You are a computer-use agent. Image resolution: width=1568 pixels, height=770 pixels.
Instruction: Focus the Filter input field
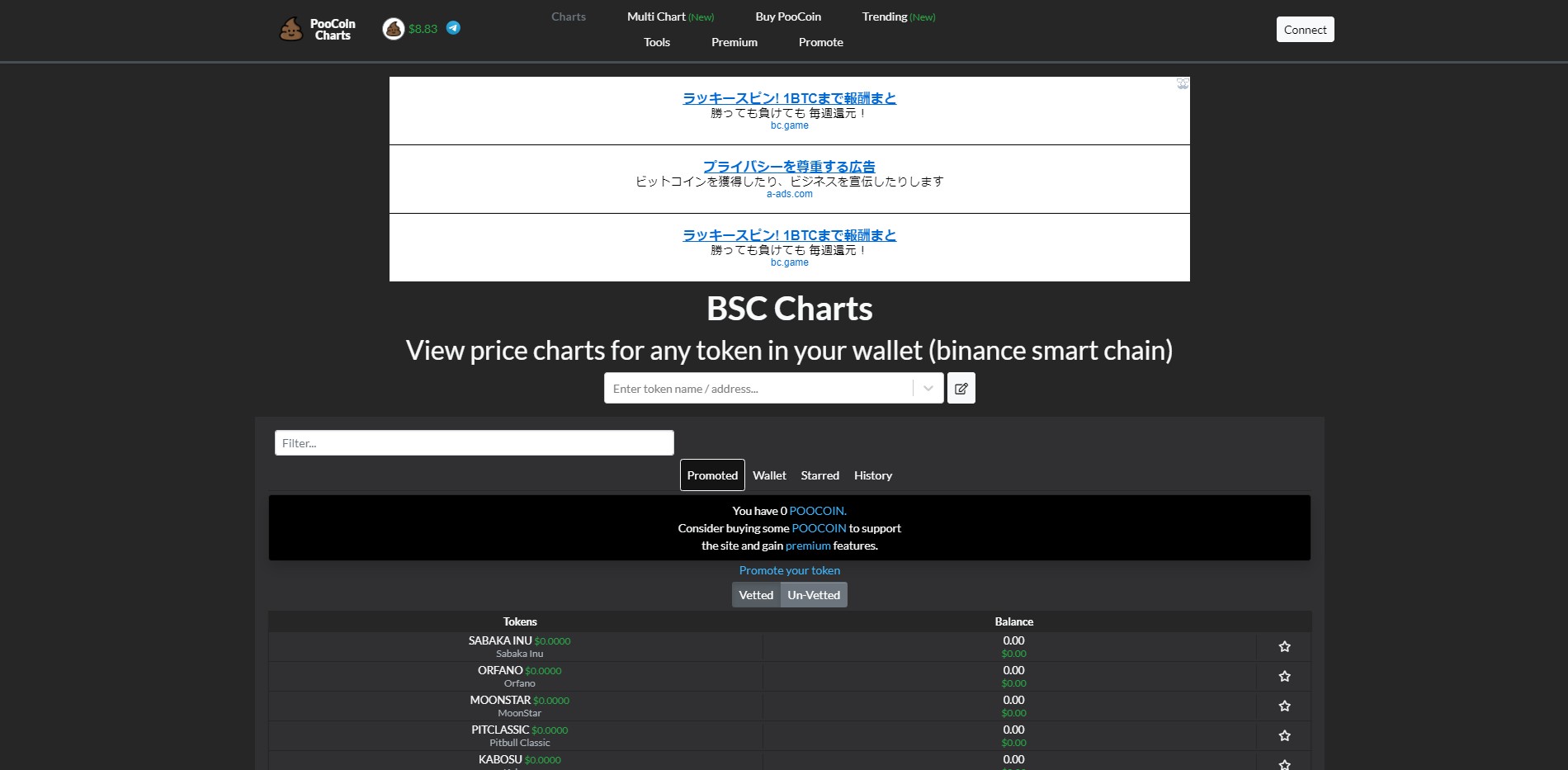pyautogui.click(x=475, y=443)
